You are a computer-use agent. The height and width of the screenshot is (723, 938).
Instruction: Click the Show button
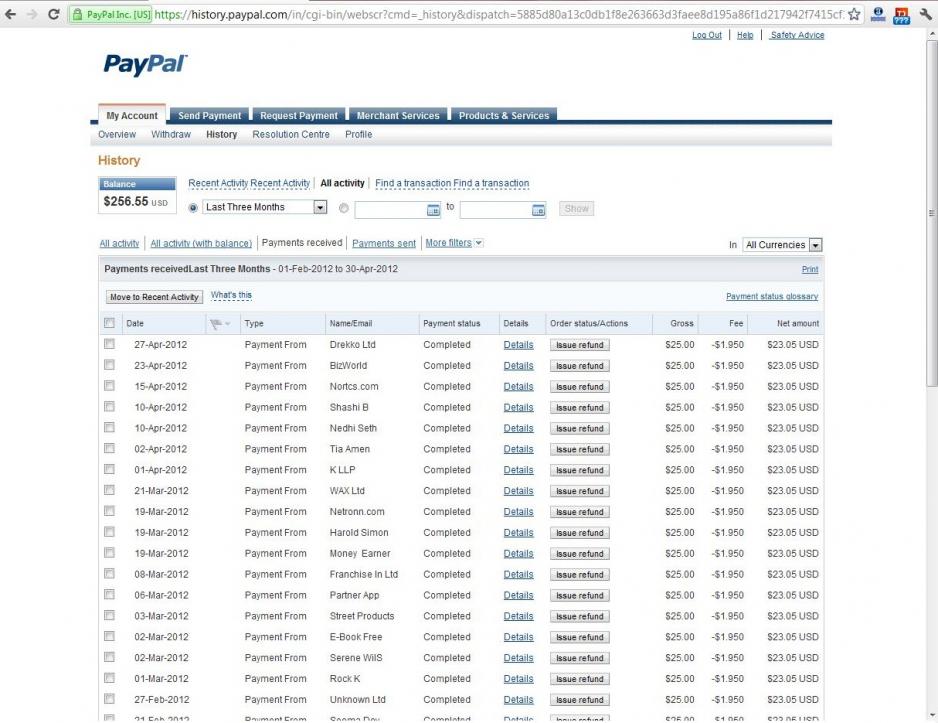pos(577,209)
